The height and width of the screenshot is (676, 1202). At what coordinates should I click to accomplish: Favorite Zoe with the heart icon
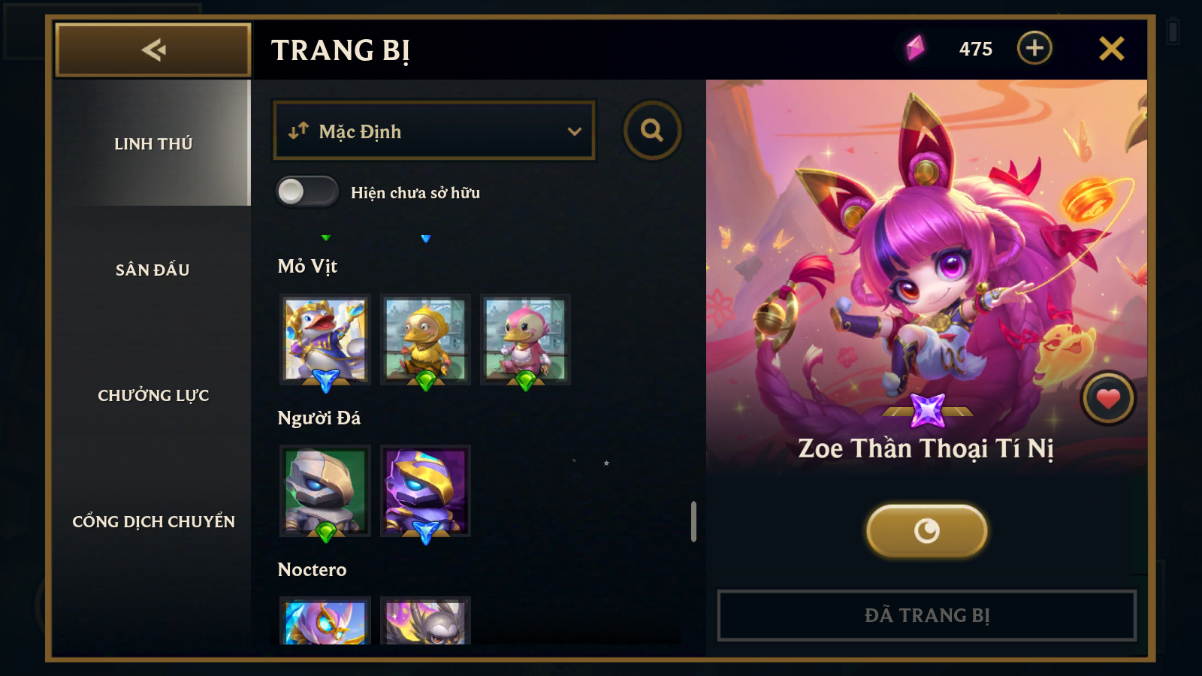click(1108, 399)
